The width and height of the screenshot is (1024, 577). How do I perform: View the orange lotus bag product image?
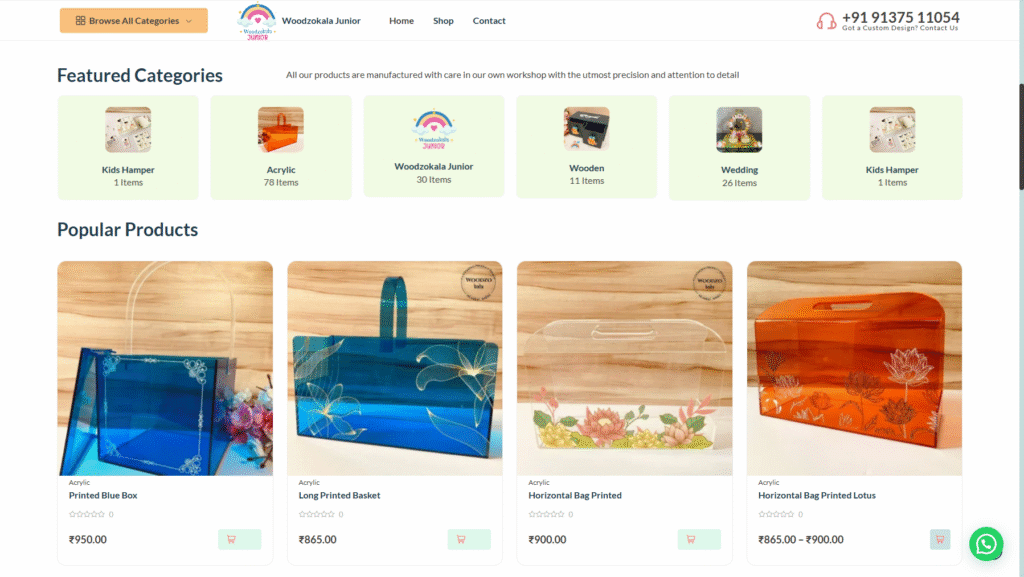tap(854, 368)
